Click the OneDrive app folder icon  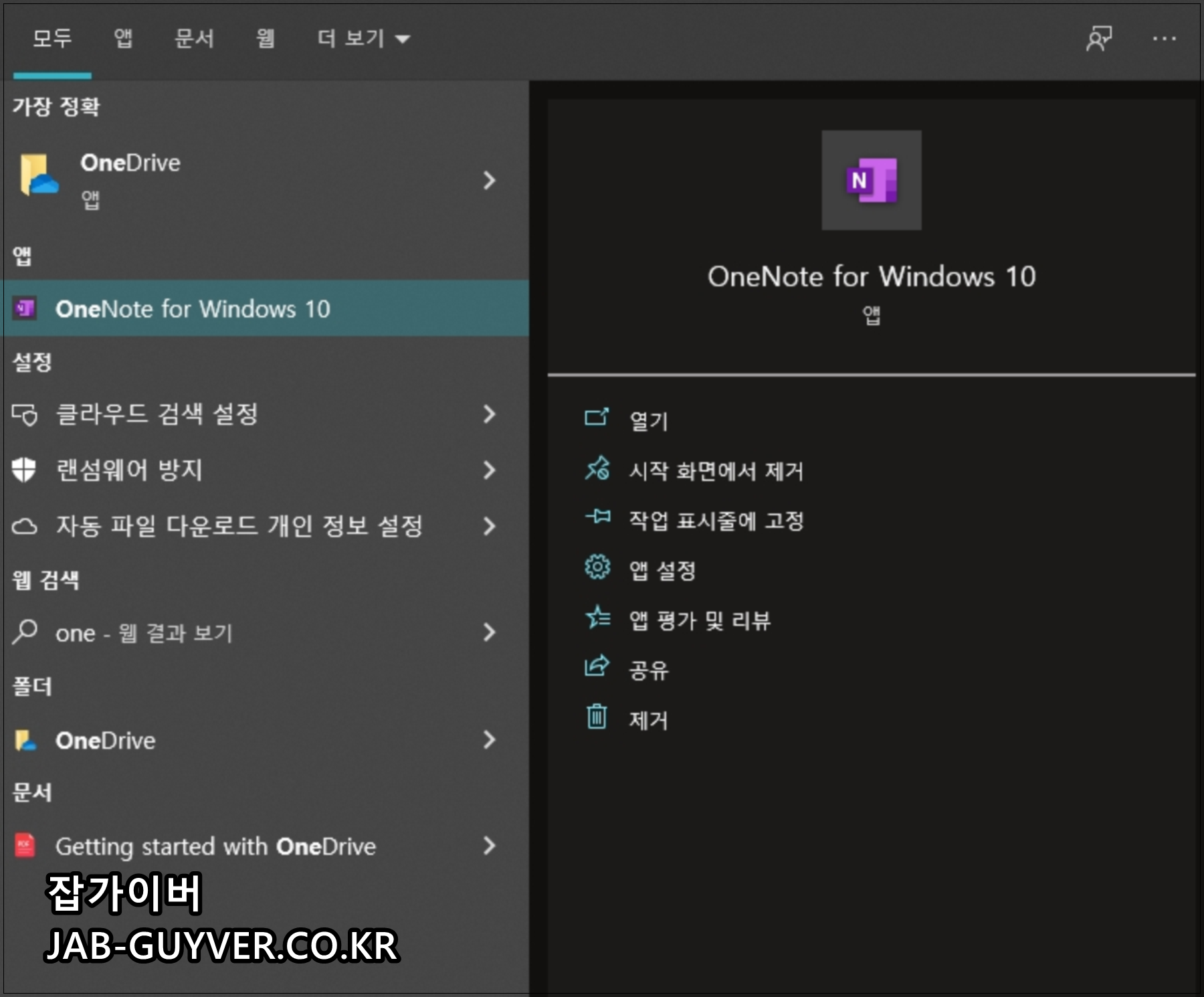[39, 175]
